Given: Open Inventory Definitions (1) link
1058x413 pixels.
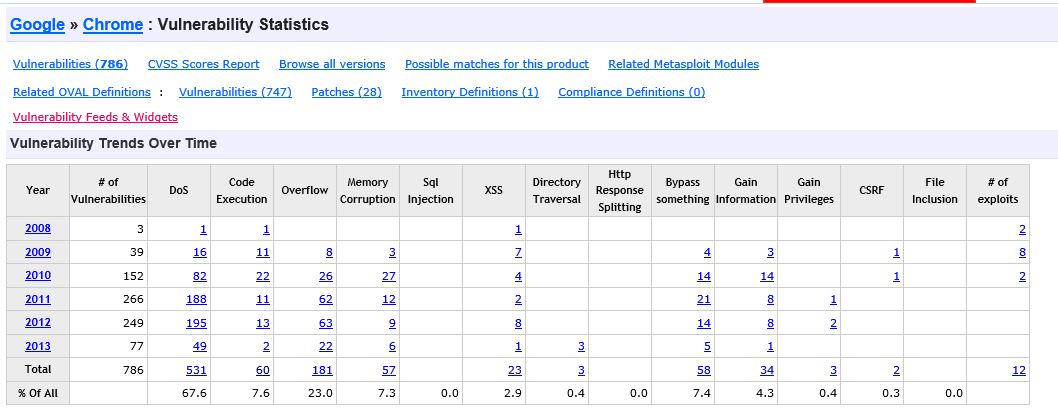Looking at the screenshot, I should (x=470, y=92).
